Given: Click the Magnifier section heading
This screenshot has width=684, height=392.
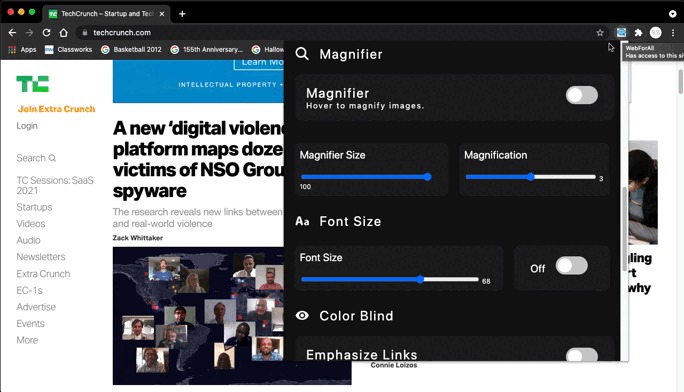Looking at the screenshot, I should pyautogui.click(x=351, y=54).
